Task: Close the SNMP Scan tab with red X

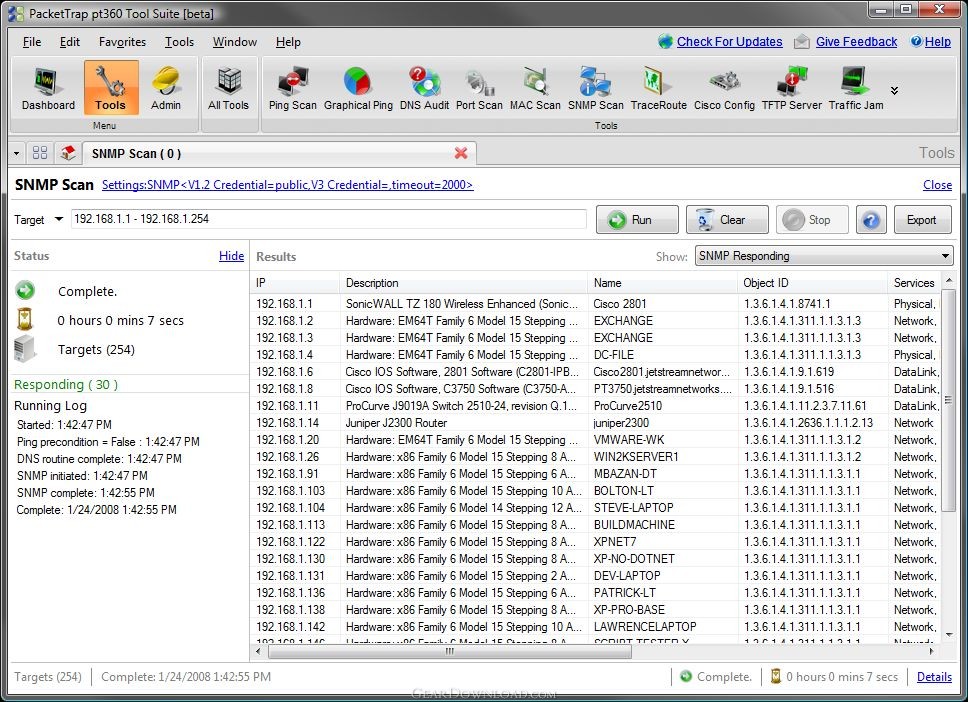Action: coord(461,153)
